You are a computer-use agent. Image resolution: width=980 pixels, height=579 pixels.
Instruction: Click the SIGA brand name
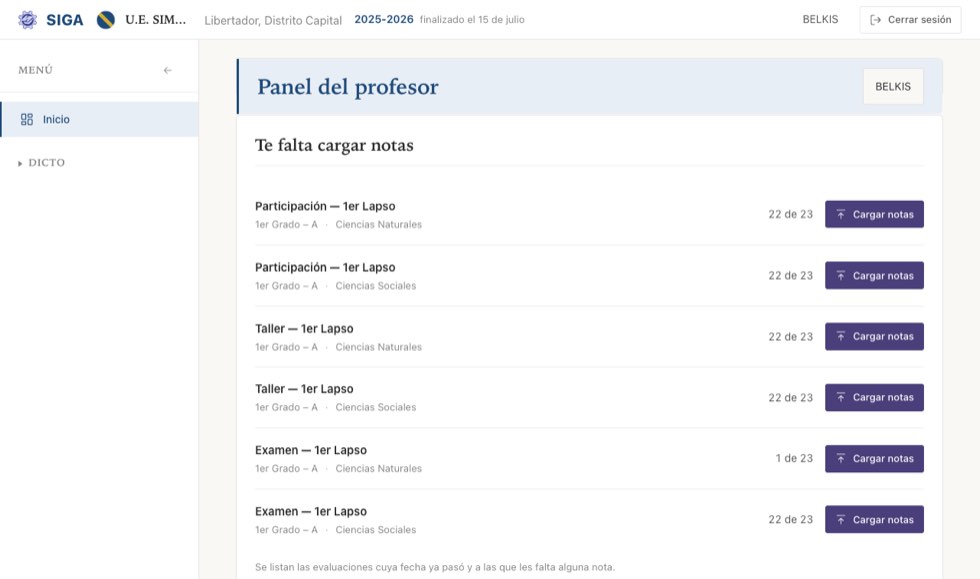coord(64,20)
